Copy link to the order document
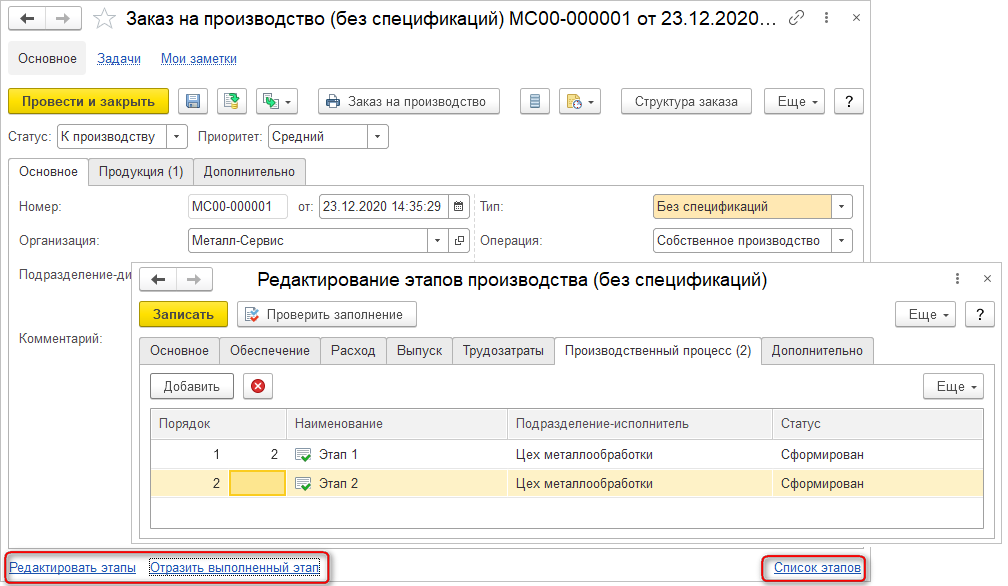Viewport: 1008px width, 586px height. click(796, 18)
